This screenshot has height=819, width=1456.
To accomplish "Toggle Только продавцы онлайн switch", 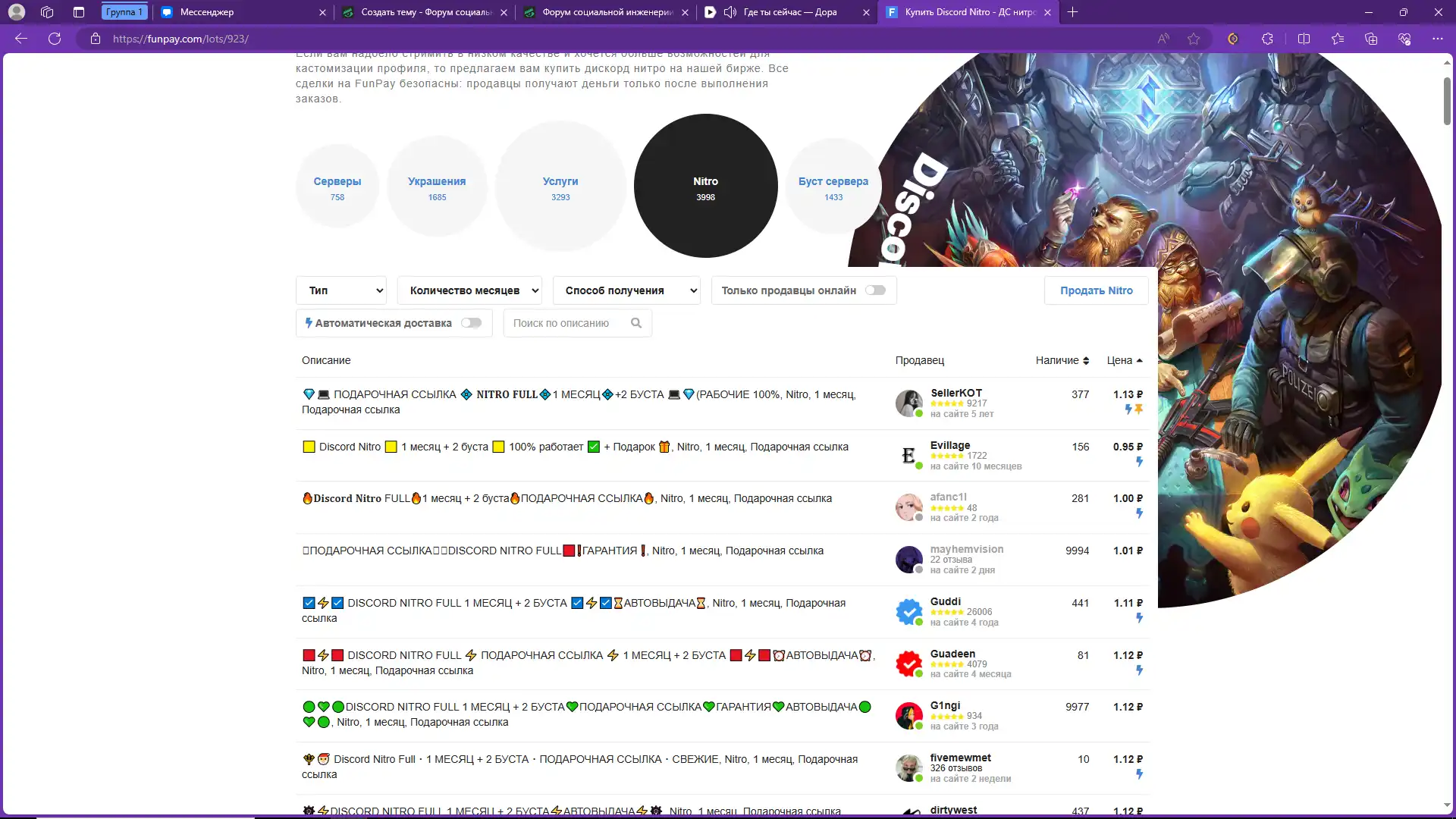I will [875, 290].
